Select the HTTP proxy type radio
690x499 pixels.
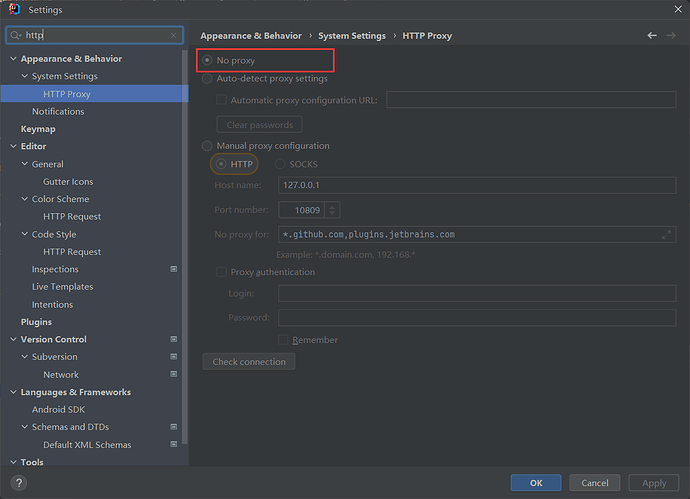click(221, 164)
